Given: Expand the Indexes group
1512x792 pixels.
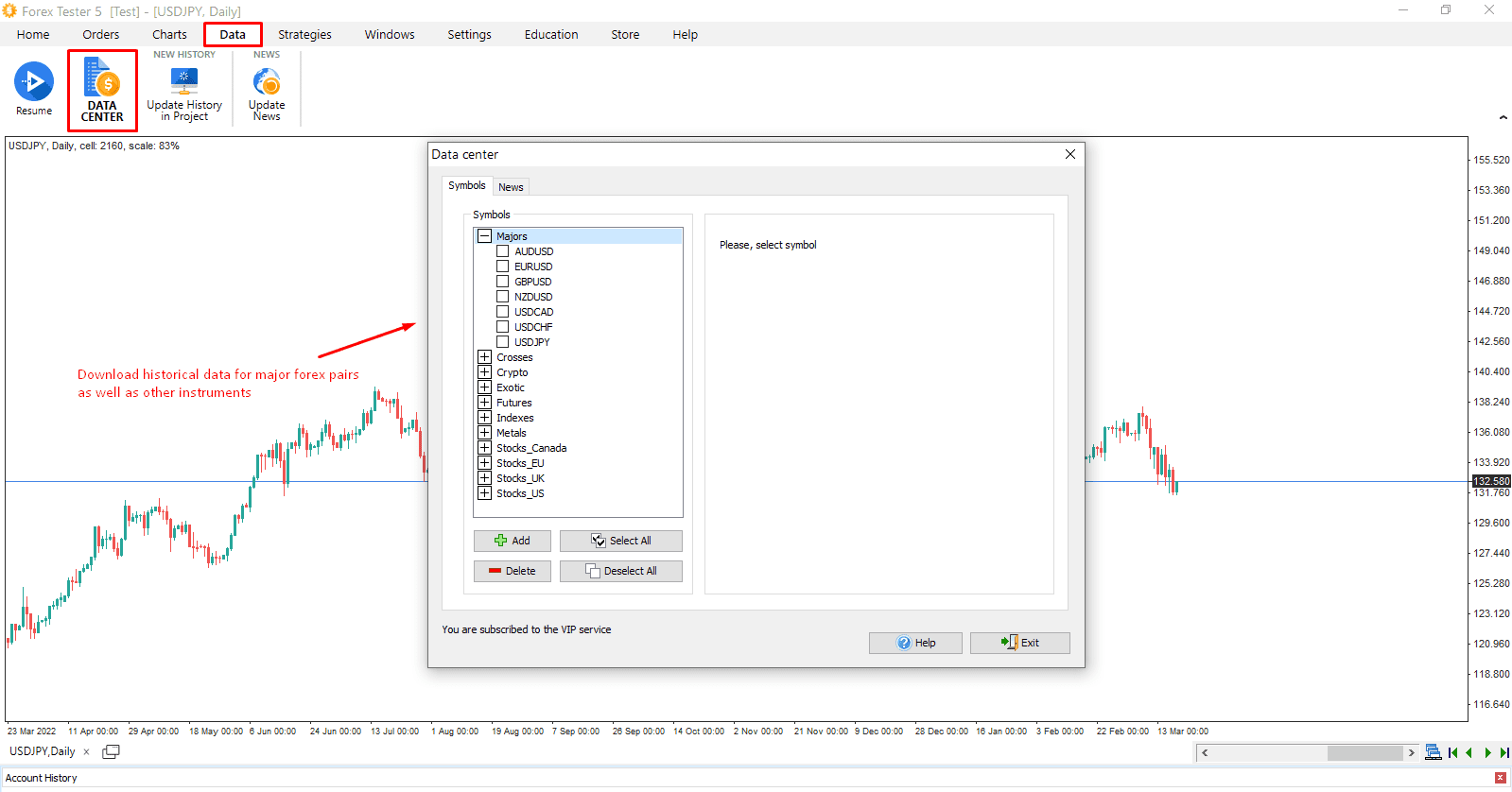Looking at the screenshot, I should pos(484,418).
